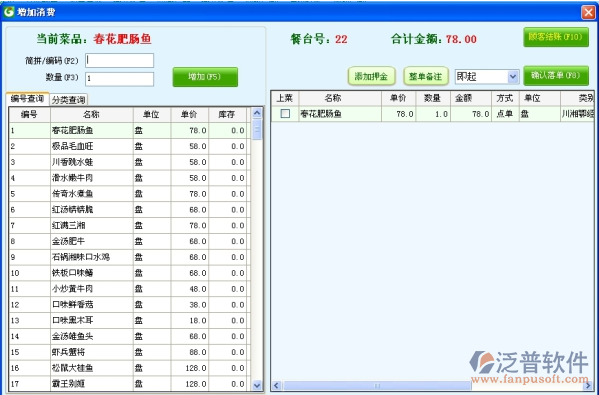Close the 增加消费 dialog window

pyautogui.click(x=588, y=12)
